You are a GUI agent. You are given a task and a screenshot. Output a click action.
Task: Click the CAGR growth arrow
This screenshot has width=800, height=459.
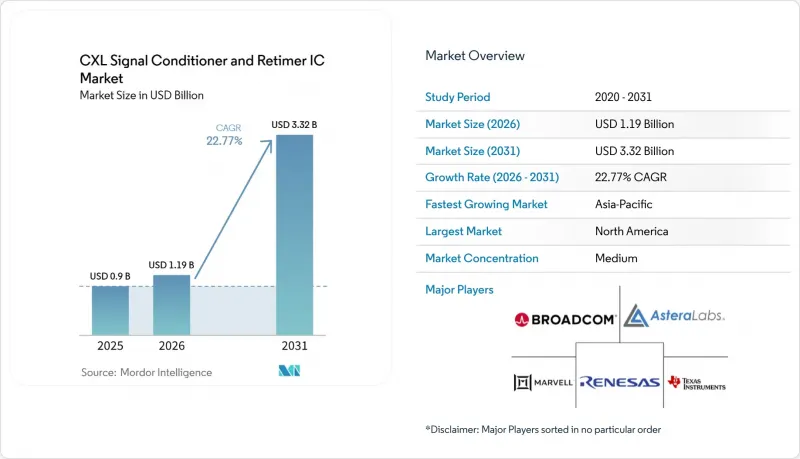tap(234, 209)
